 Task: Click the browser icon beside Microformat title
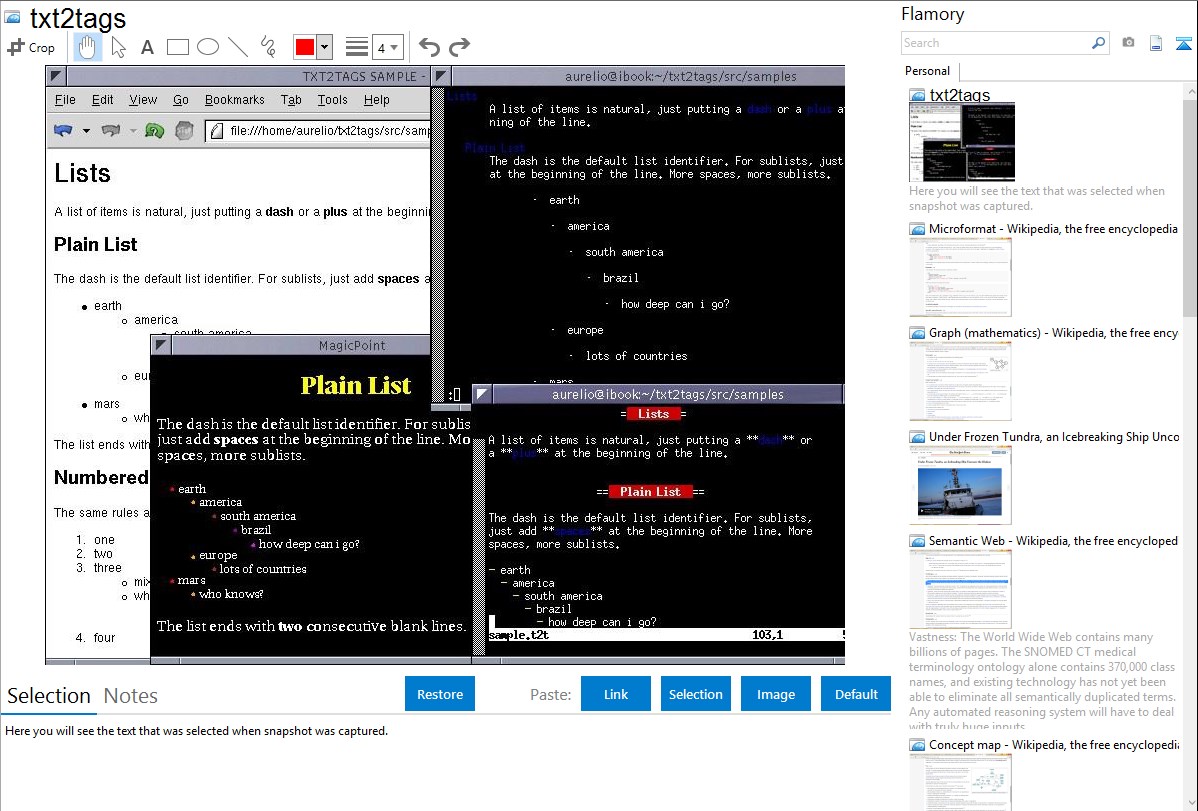pos(917,229)
